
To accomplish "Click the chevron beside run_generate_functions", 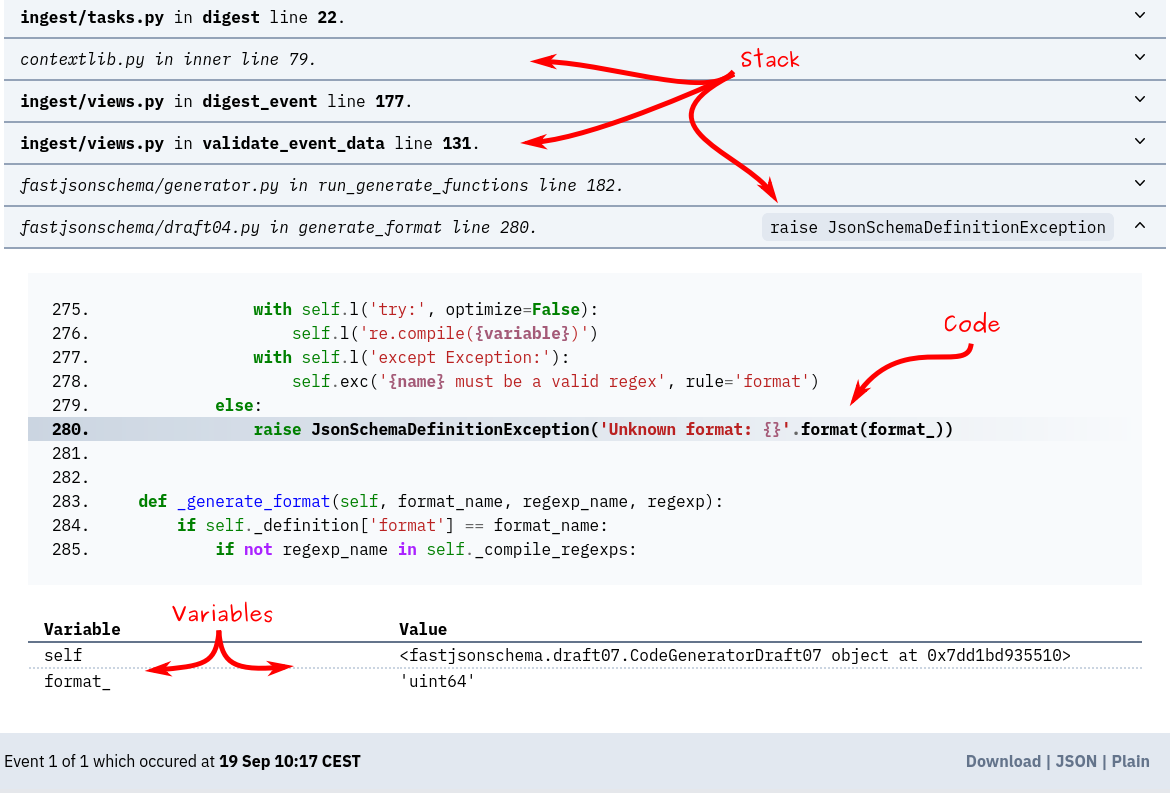I will pos(1139,184).
